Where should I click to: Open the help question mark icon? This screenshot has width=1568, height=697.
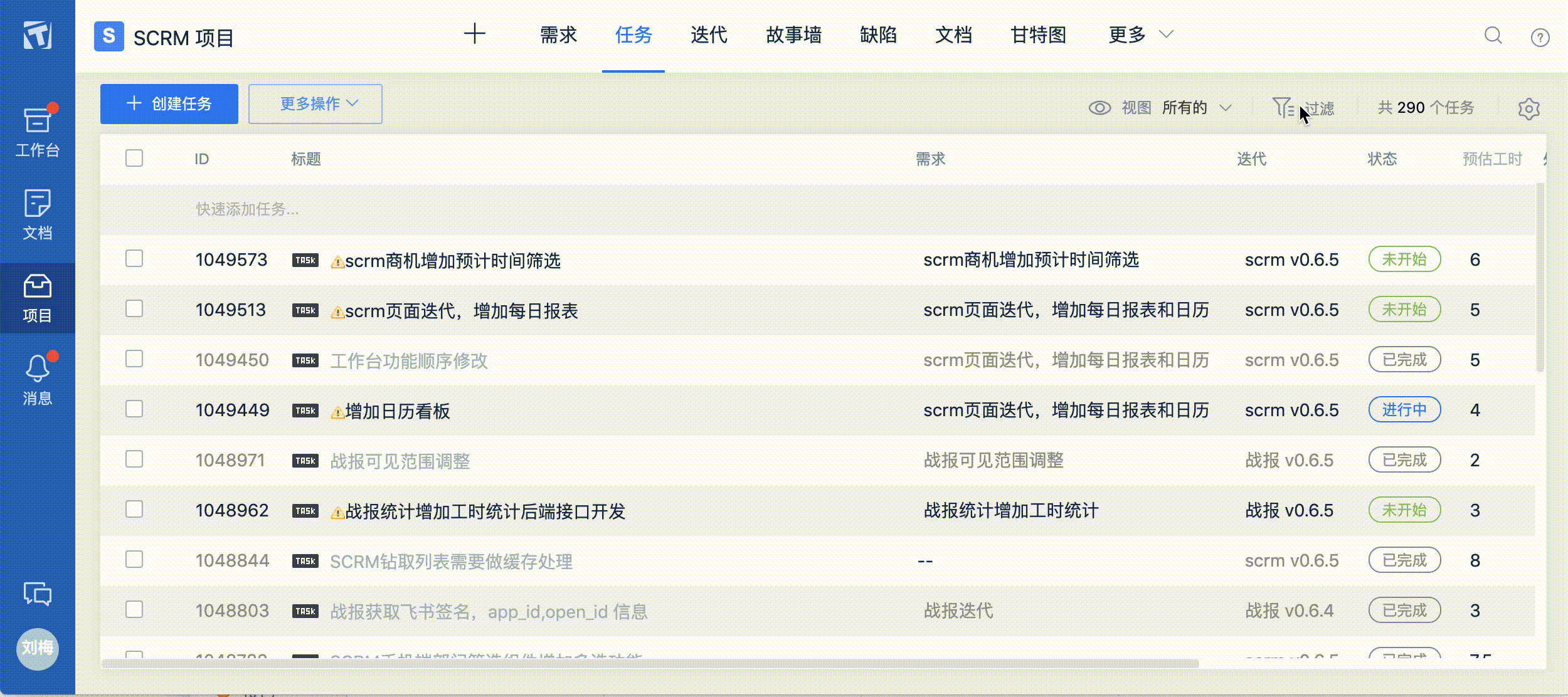tap(1540, 38)
